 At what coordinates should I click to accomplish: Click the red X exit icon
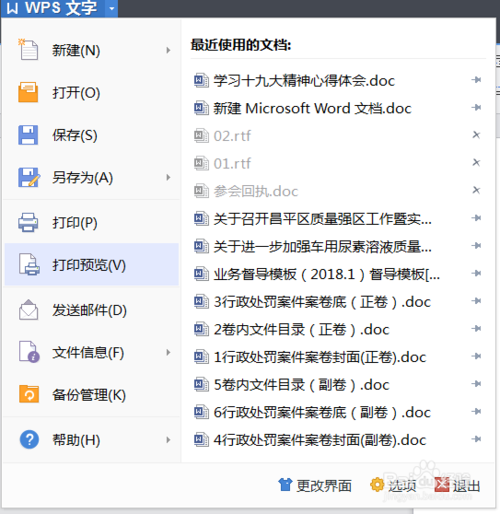442,485
